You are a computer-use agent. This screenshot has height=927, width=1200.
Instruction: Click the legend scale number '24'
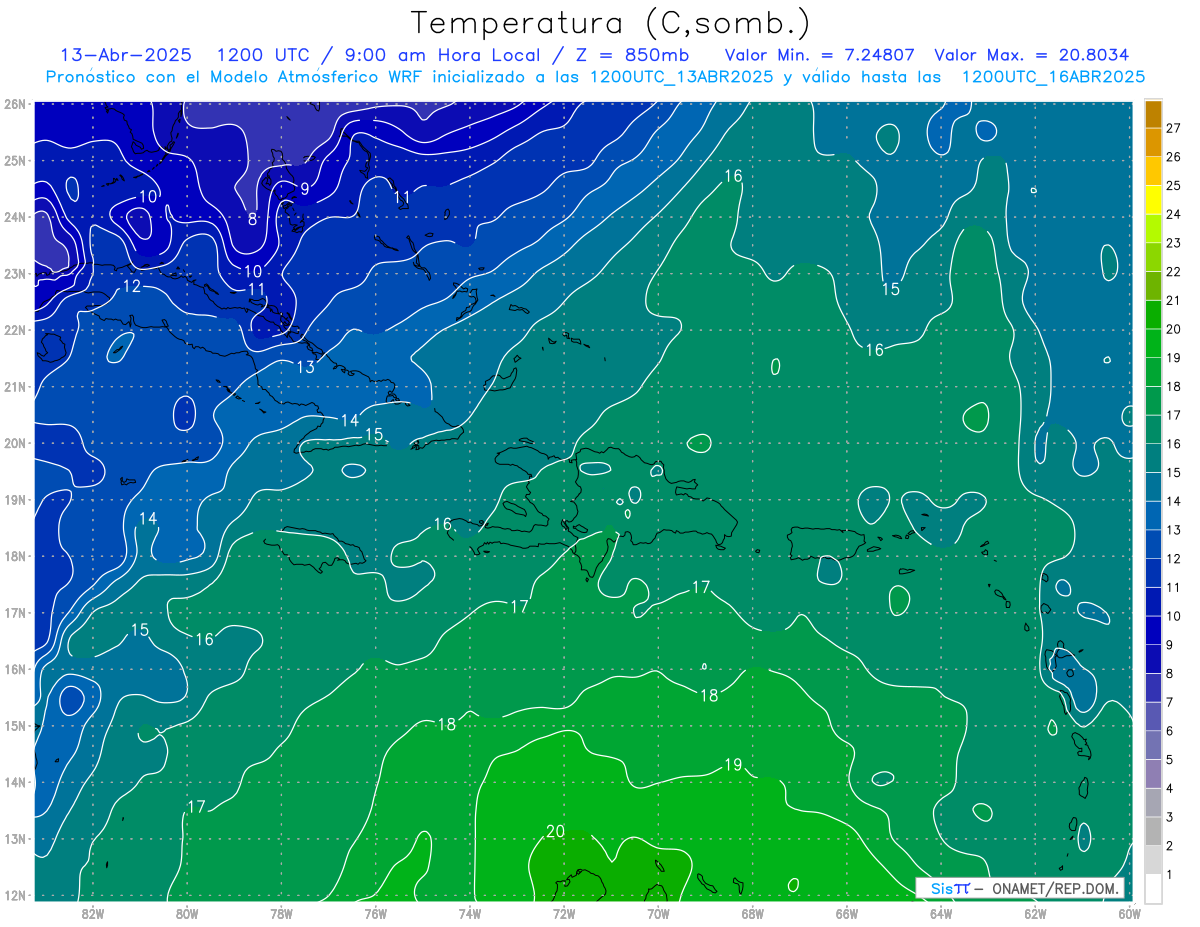1173,214
